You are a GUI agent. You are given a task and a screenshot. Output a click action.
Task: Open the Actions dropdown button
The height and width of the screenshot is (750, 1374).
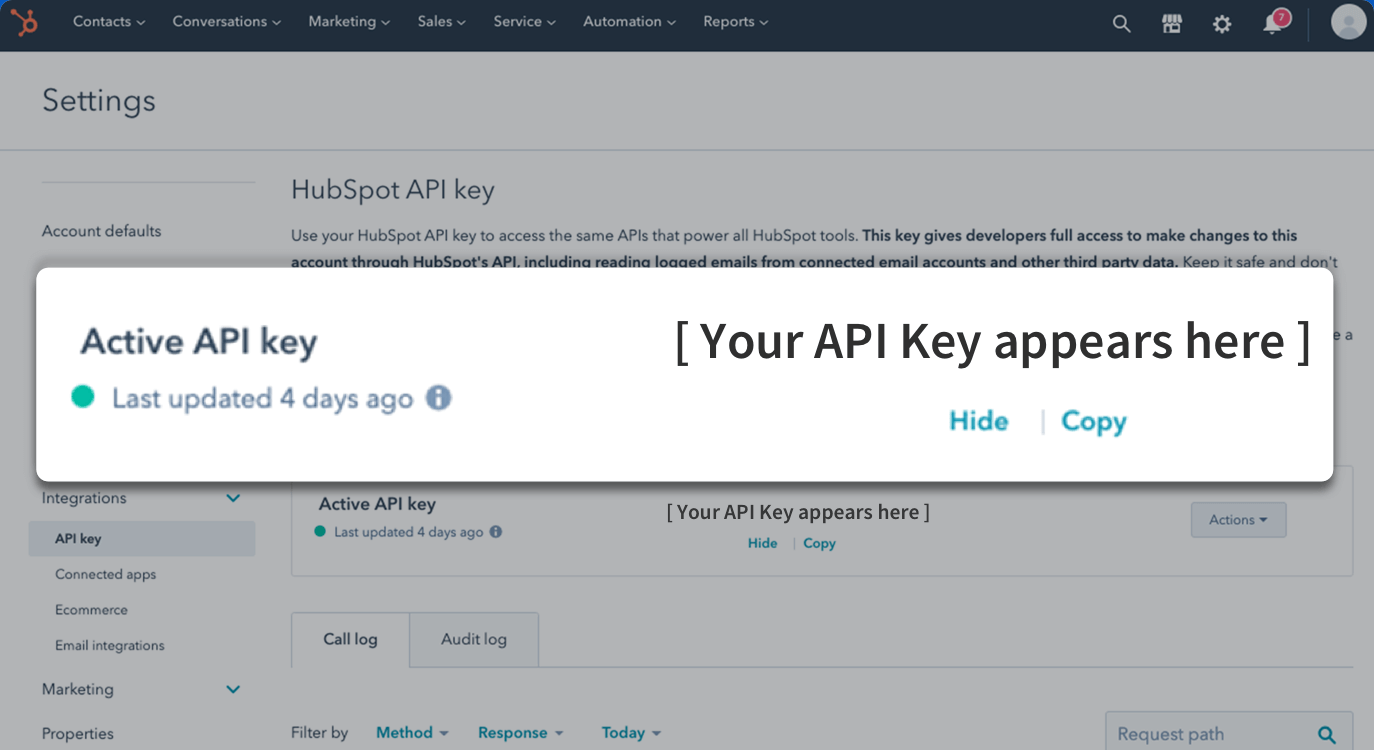(1238, 520)
